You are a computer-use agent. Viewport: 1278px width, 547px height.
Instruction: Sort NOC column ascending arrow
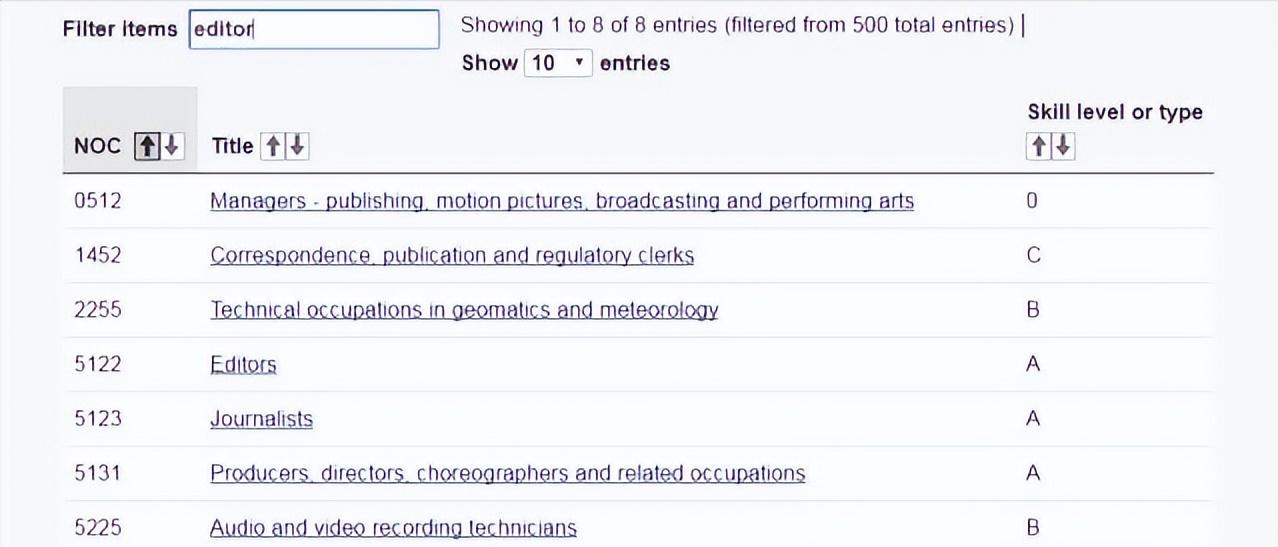146,146
